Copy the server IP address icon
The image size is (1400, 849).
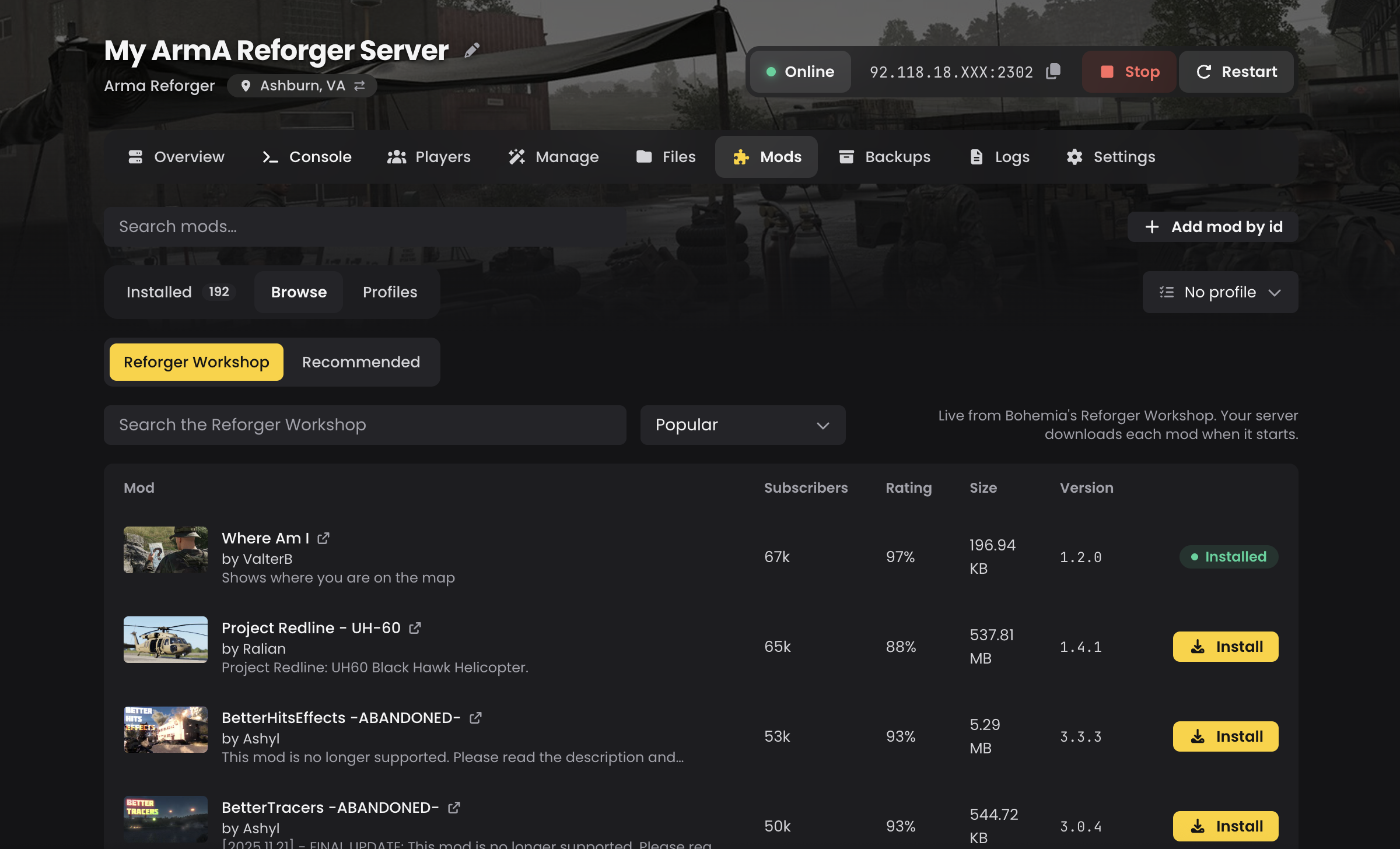click(x=1053, y=72)
